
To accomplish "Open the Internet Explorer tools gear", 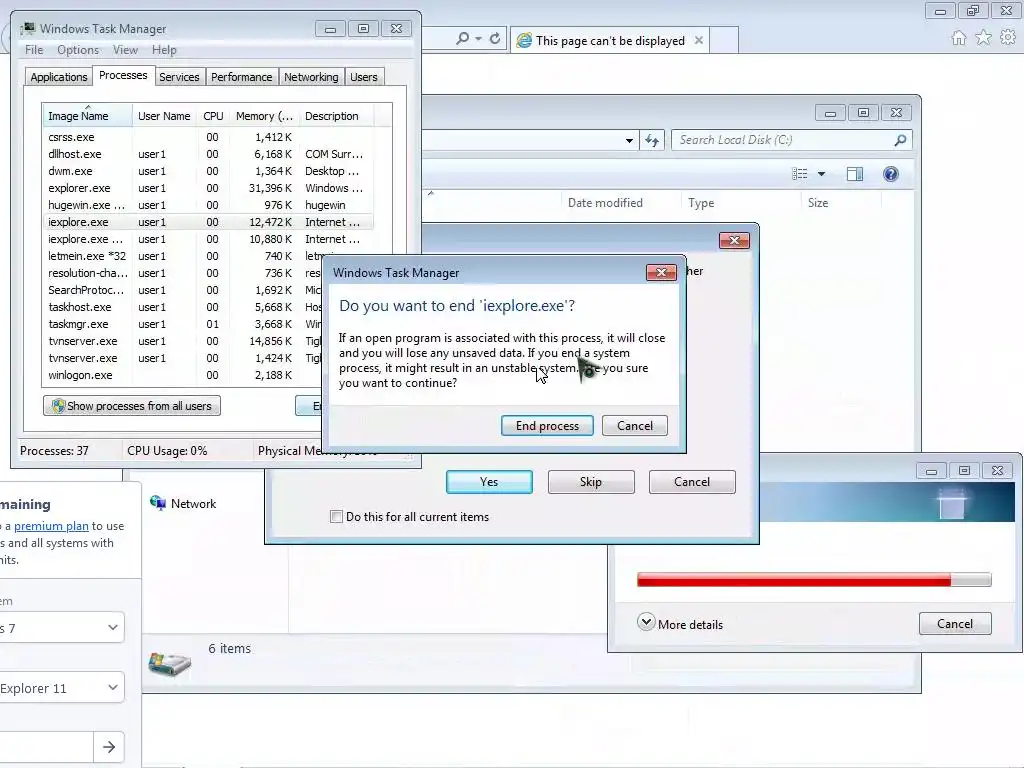I will [x=1008, y=38].
